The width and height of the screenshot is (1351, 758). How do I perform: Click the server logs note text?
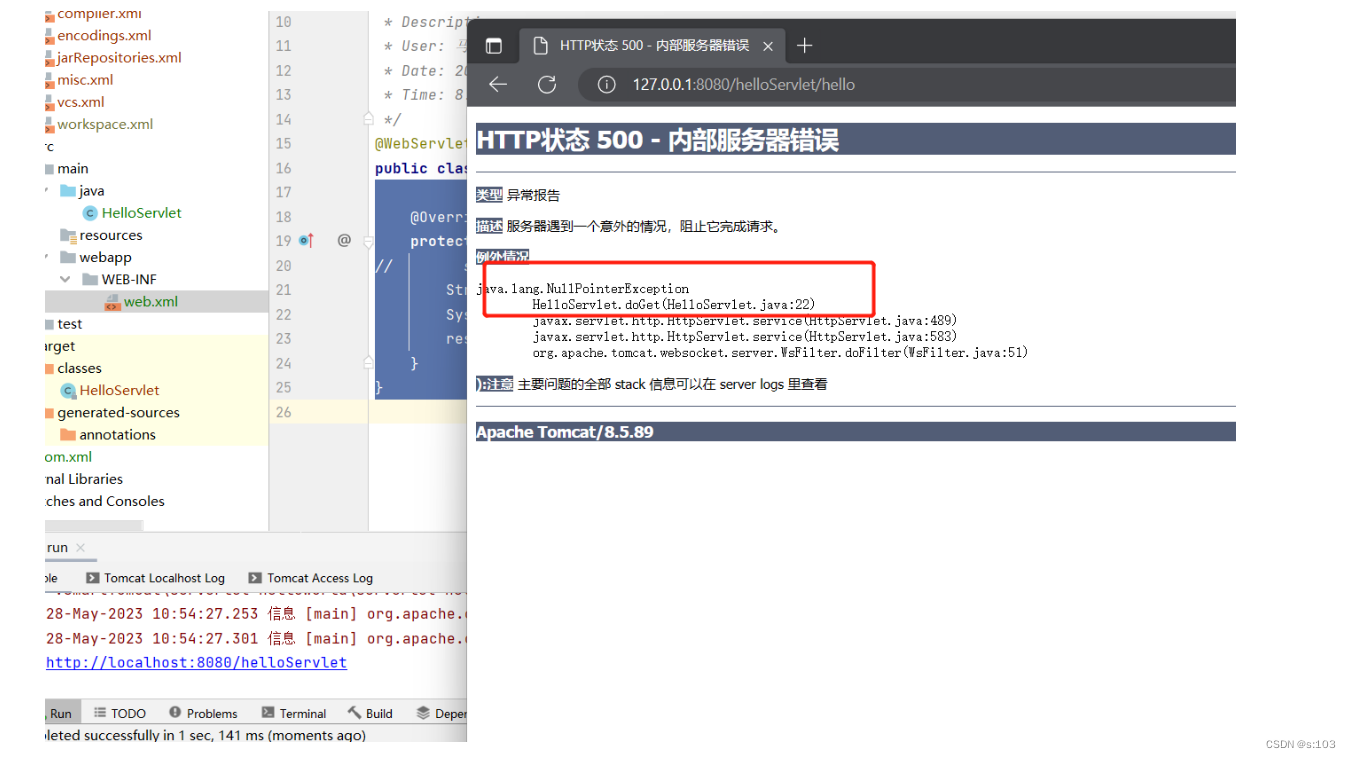672,384
